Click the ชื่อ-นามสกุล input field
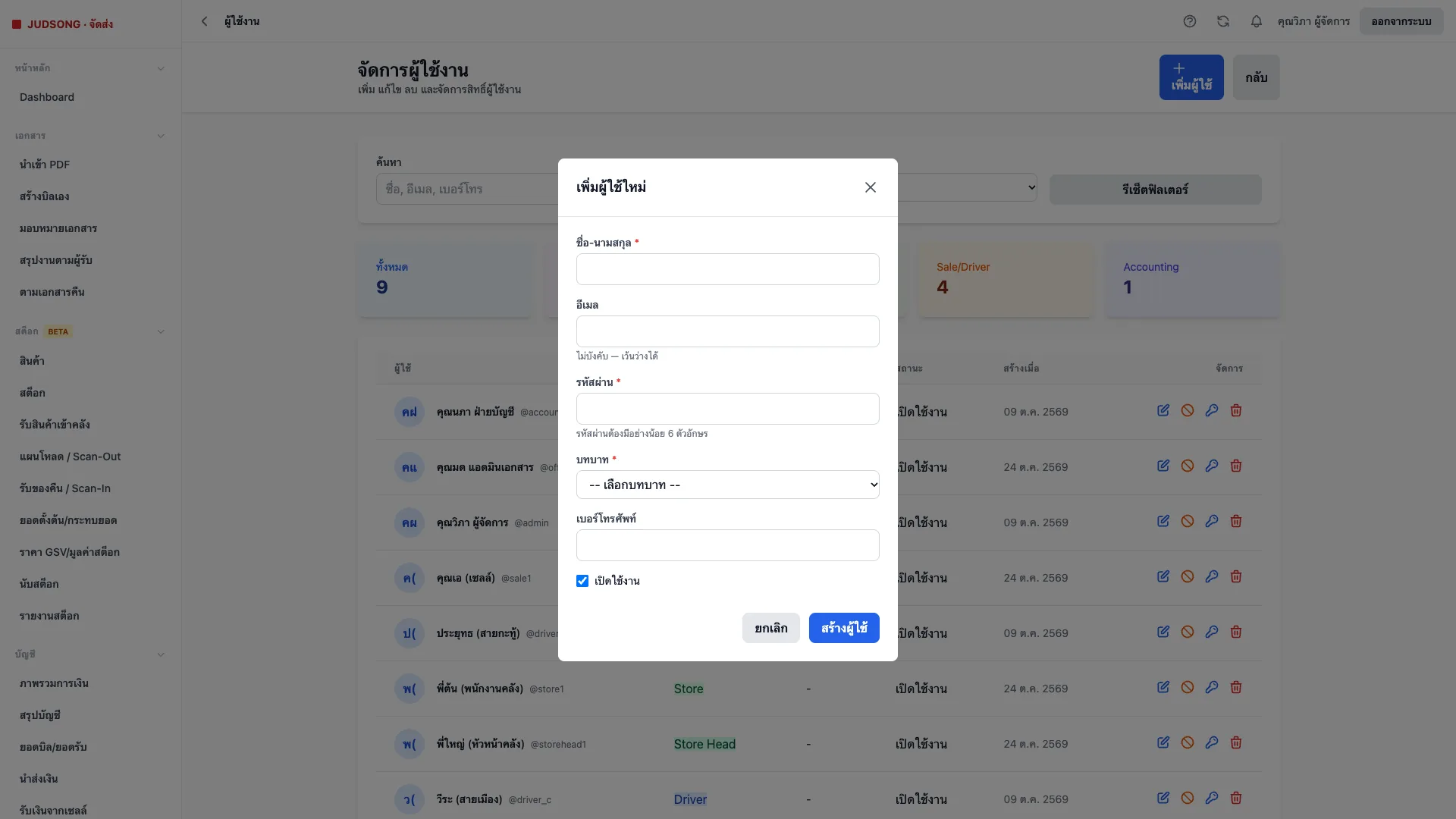 (x=727, y=269)
